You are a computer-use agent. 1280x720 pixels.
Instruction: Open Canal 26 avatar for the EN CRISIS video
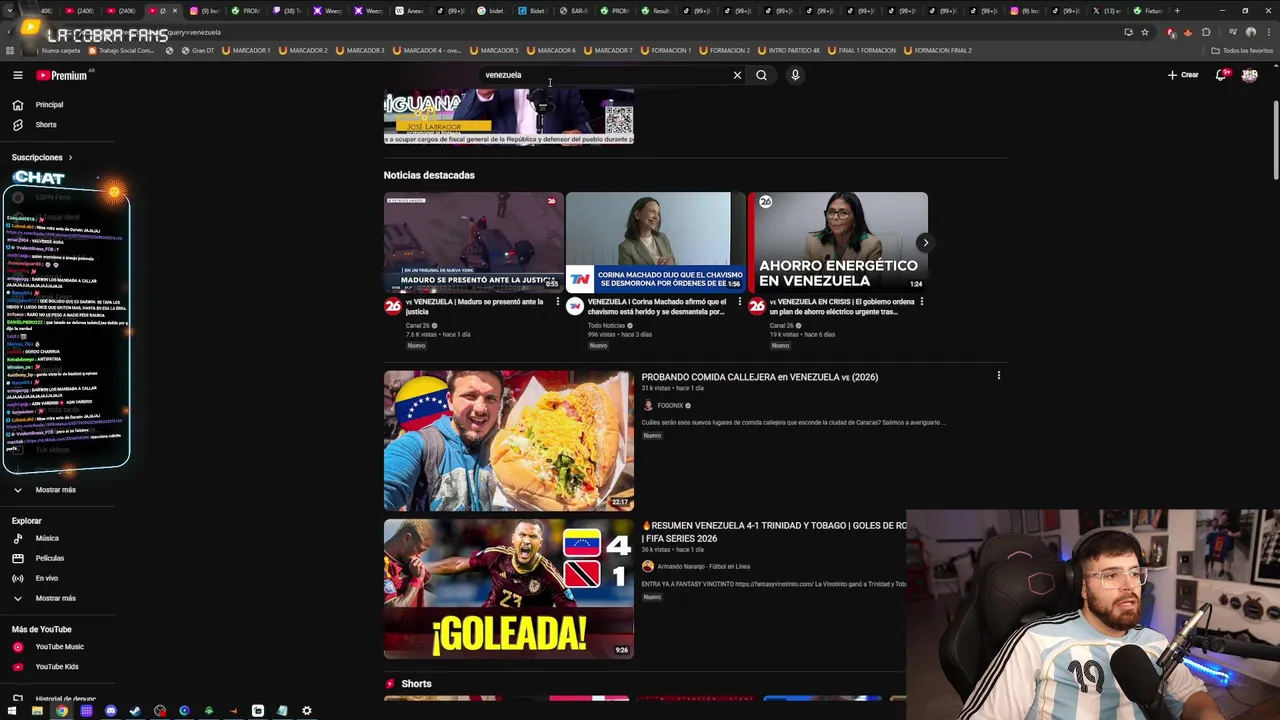tap(757, 306)
